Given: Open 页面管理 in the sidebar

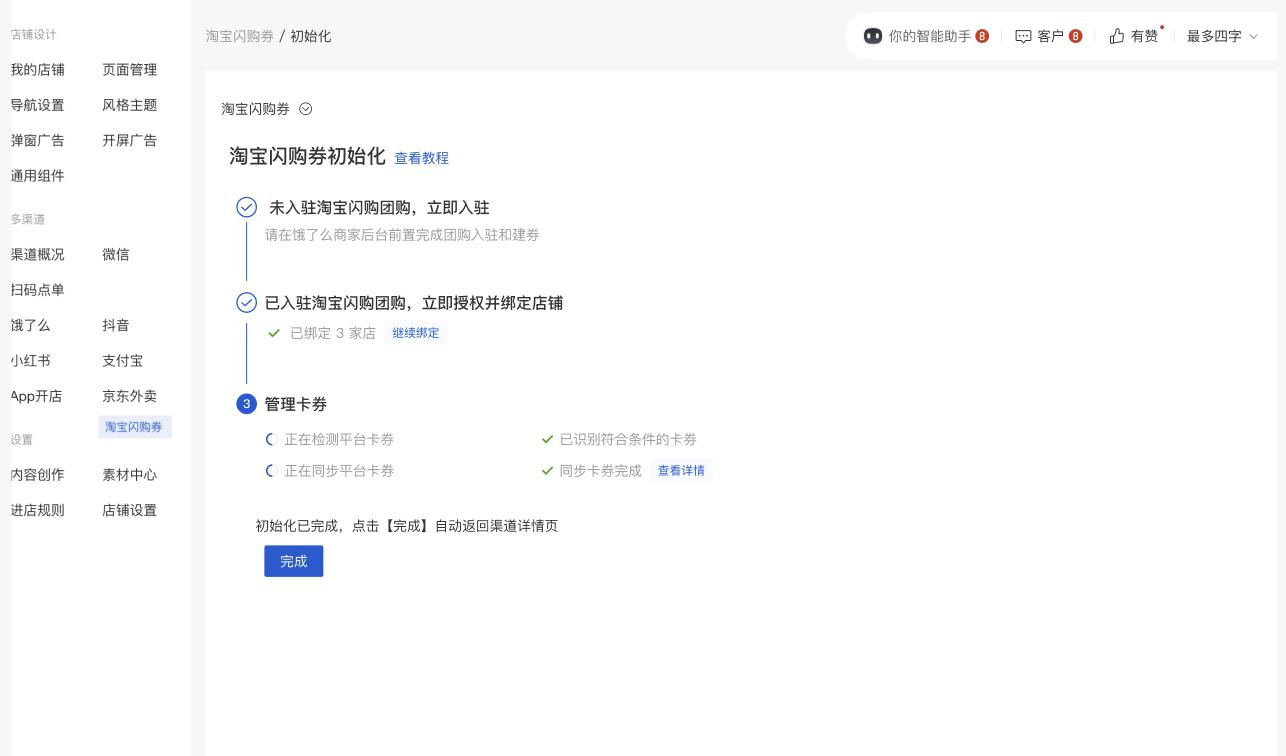Looking at the screenshot, I should point(129,70).
